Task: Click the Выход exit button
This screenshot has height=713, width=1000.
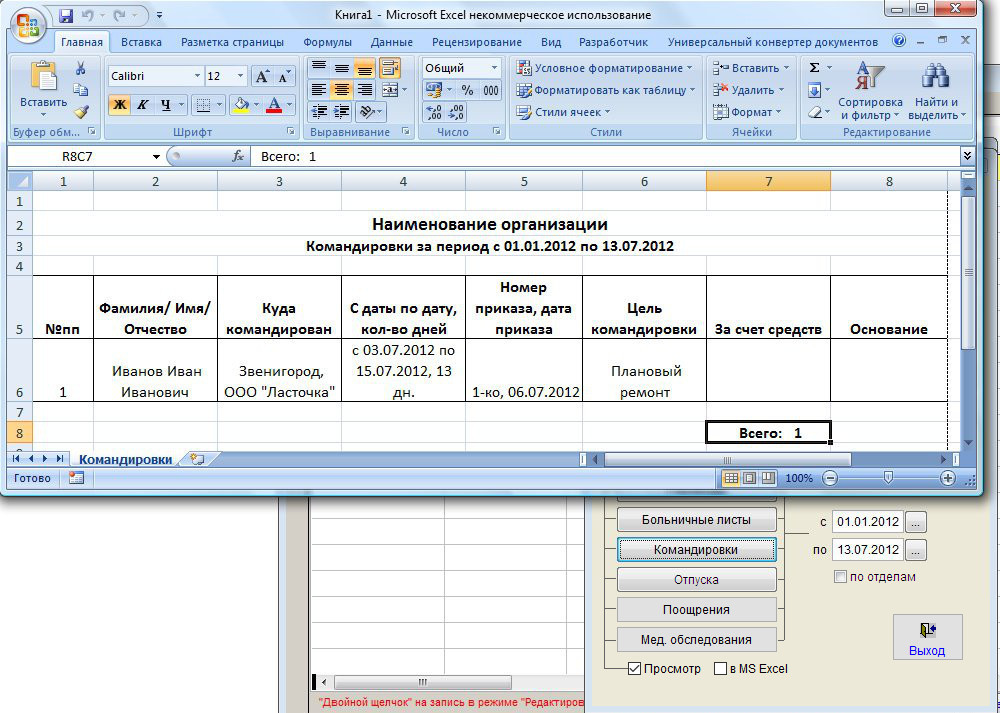Action: tap(927, 637)
